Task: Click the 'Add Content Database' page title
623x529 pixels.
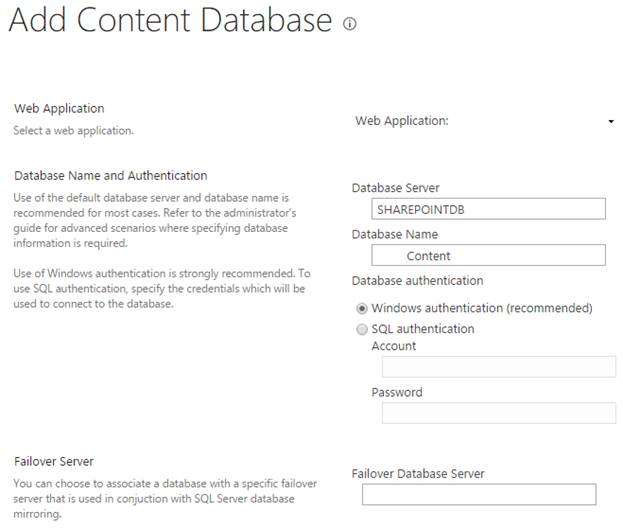Action: pyautogui.click(x=170, y=20)
